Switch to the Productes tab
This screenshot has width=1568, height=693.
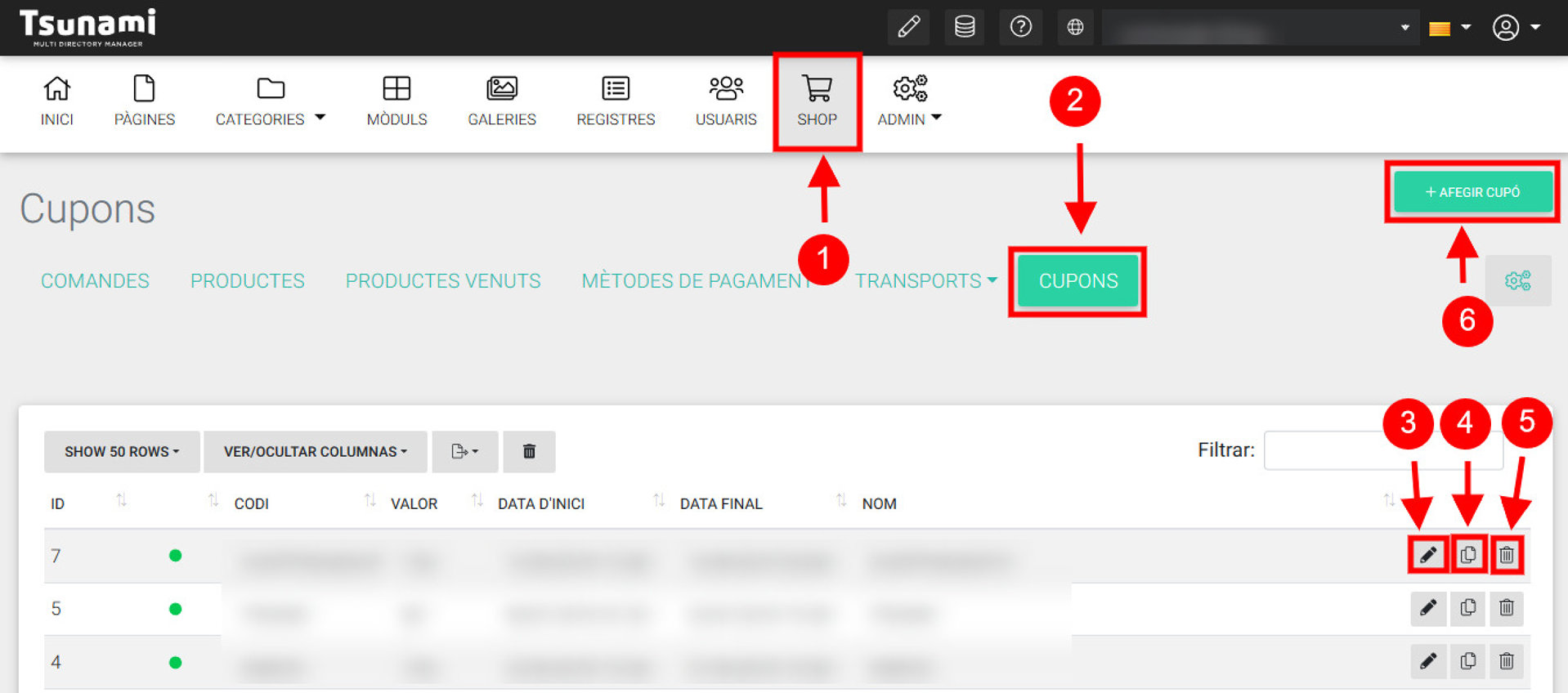tap(247, 281)
